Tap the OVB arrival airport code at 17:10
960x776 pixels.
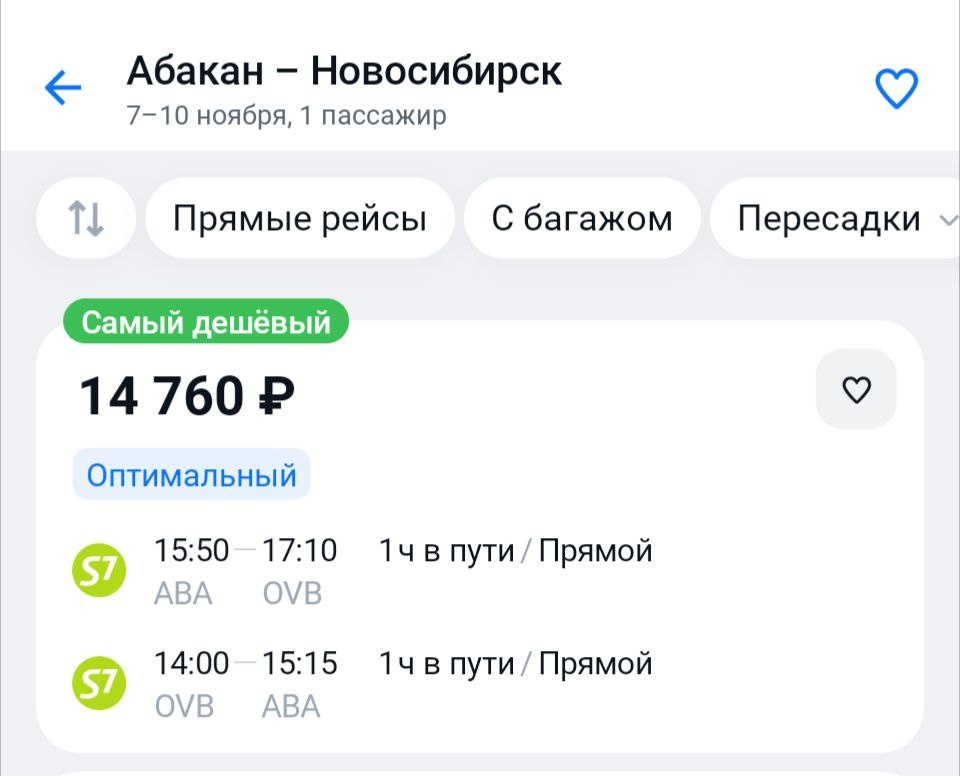[292, 594]
